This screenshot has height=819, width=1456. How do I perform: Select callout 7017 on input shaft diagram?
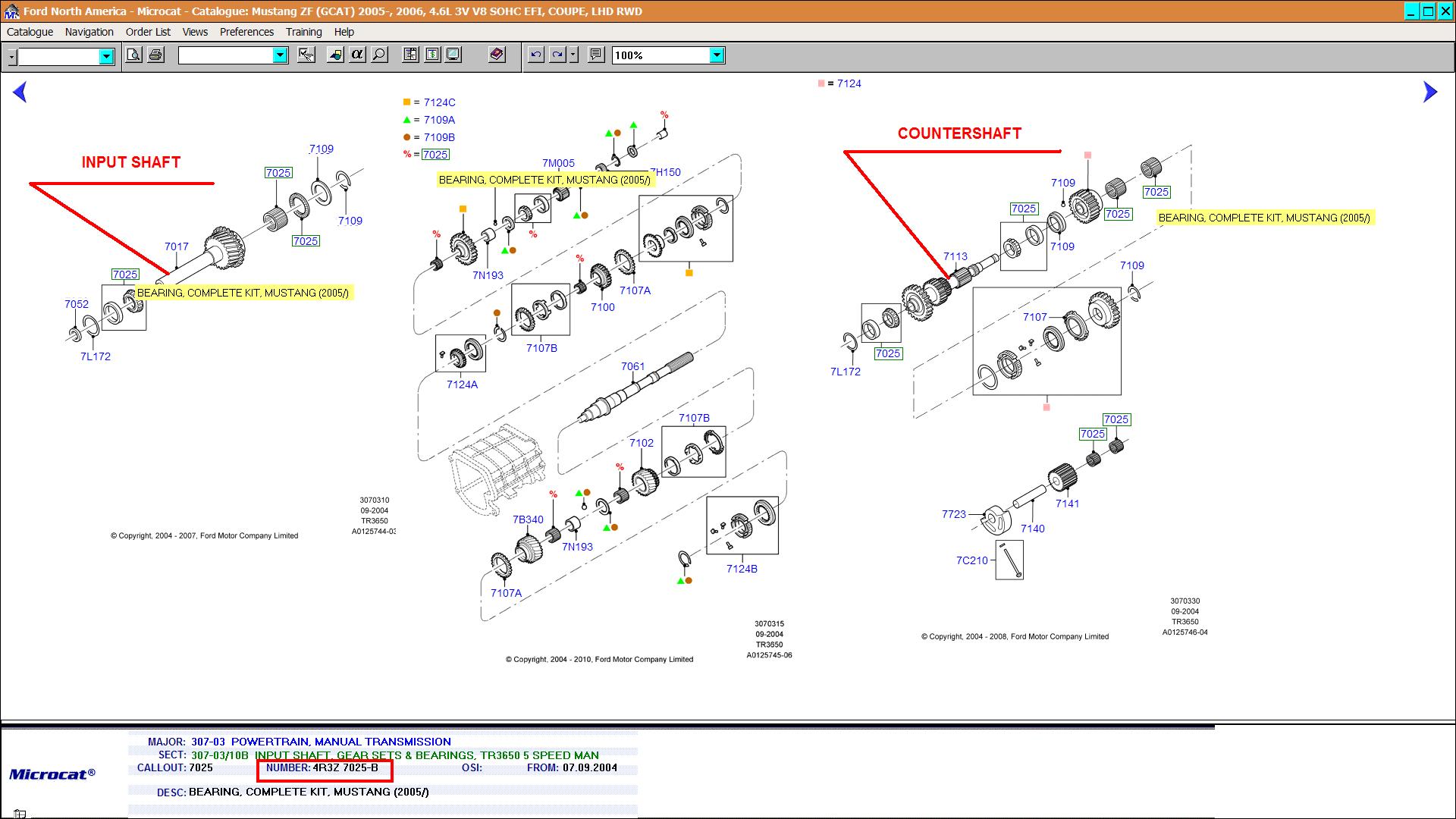coord(177,246)
